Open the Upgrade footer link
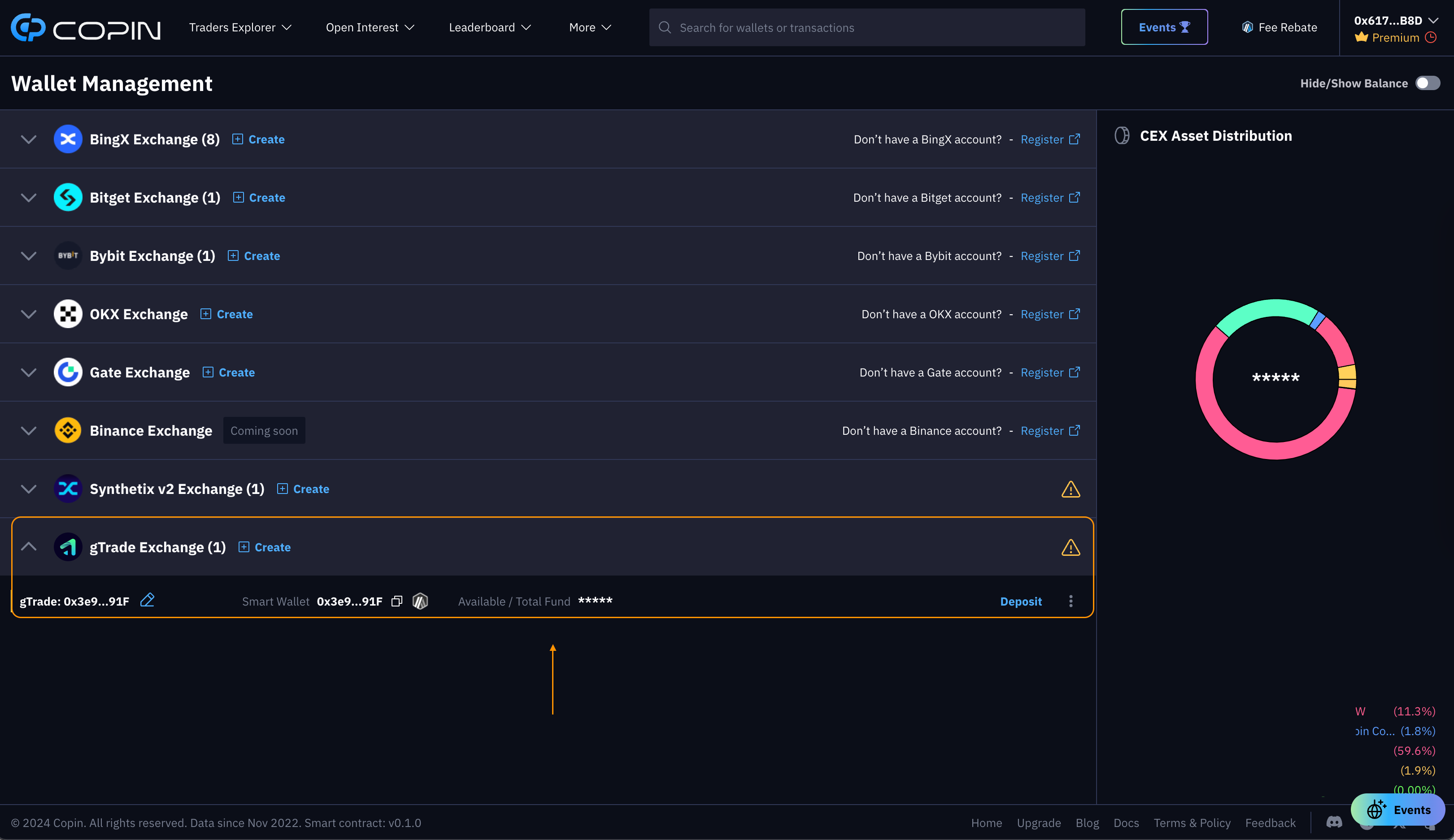 [x=1039, y=823]
